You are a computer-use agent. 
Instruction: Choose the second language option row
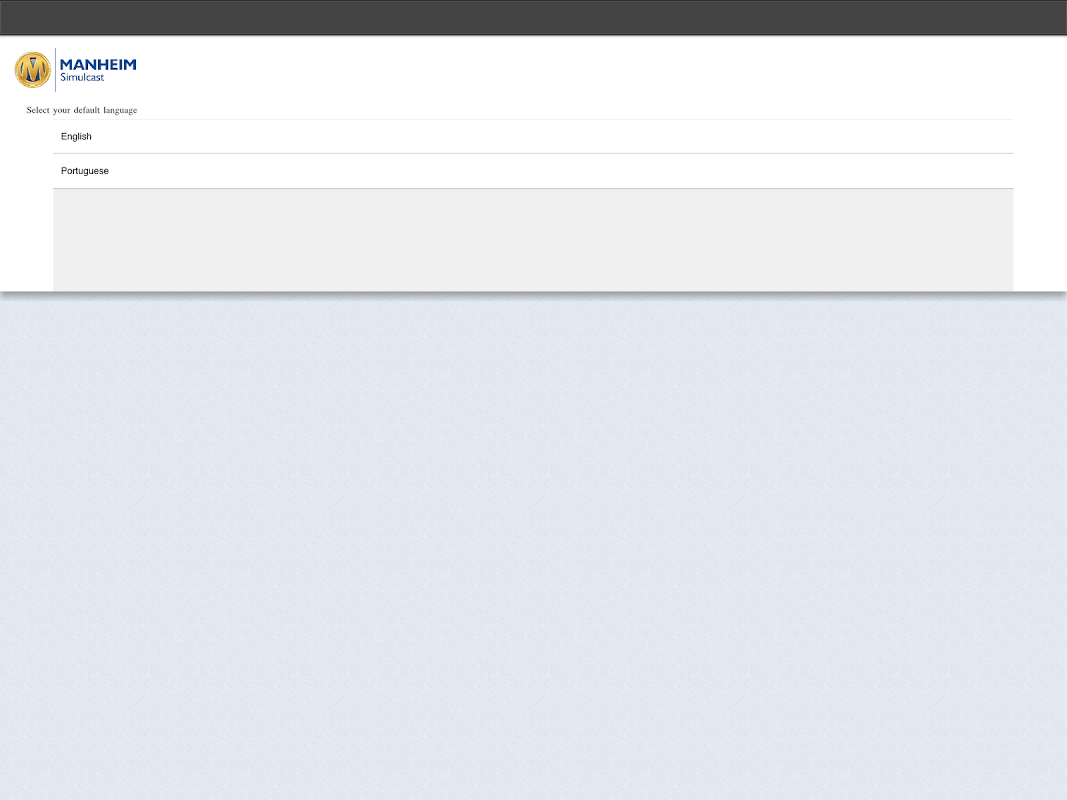(x=533, y=171)
